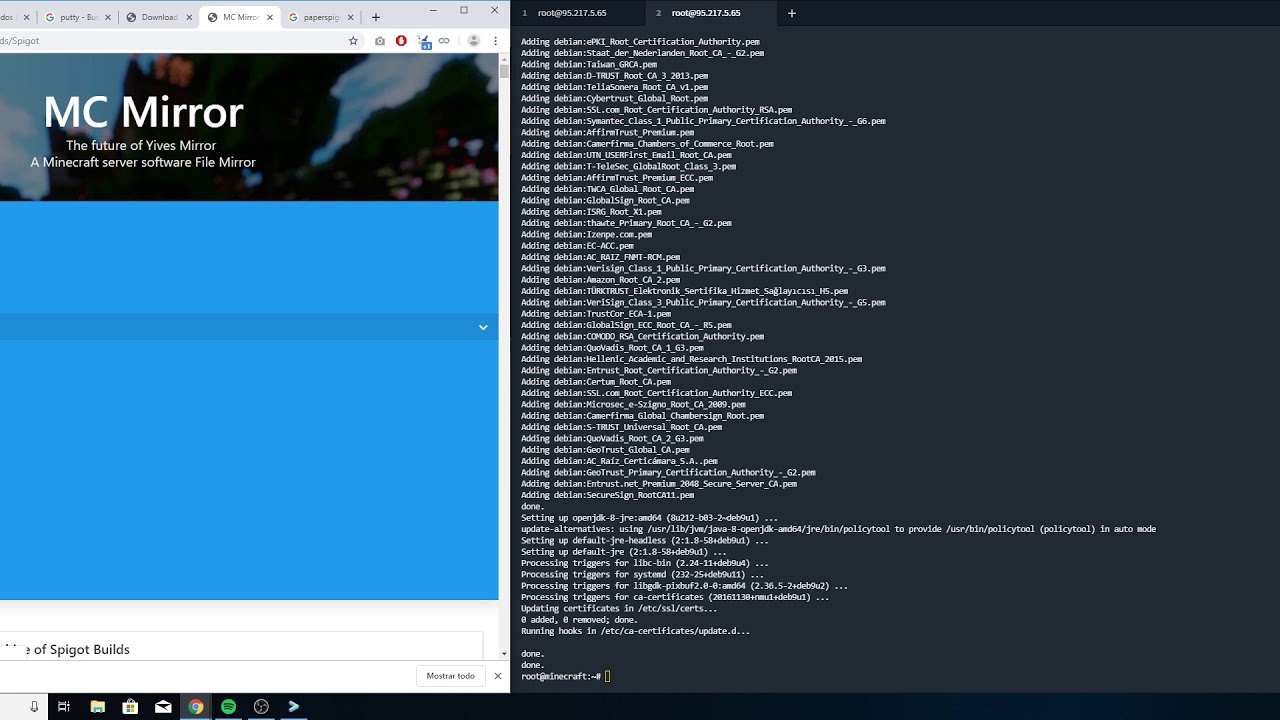The height and width of the screenshot is (720, 1280).
Task: Open the red Opera-style extension icon
Action: (401, 41)
